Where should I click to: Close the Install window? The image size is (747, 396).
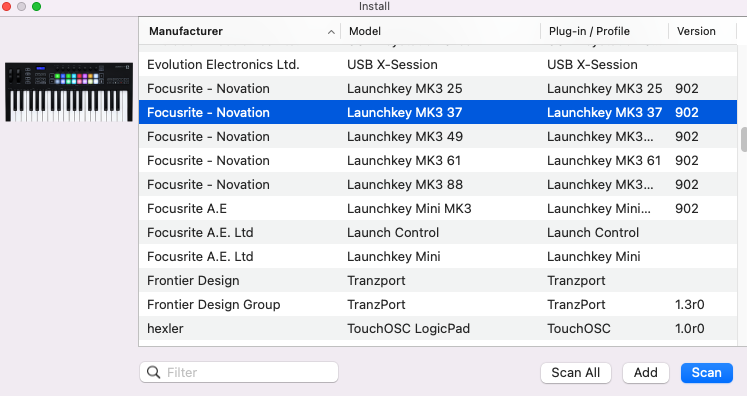pos(6,6)
